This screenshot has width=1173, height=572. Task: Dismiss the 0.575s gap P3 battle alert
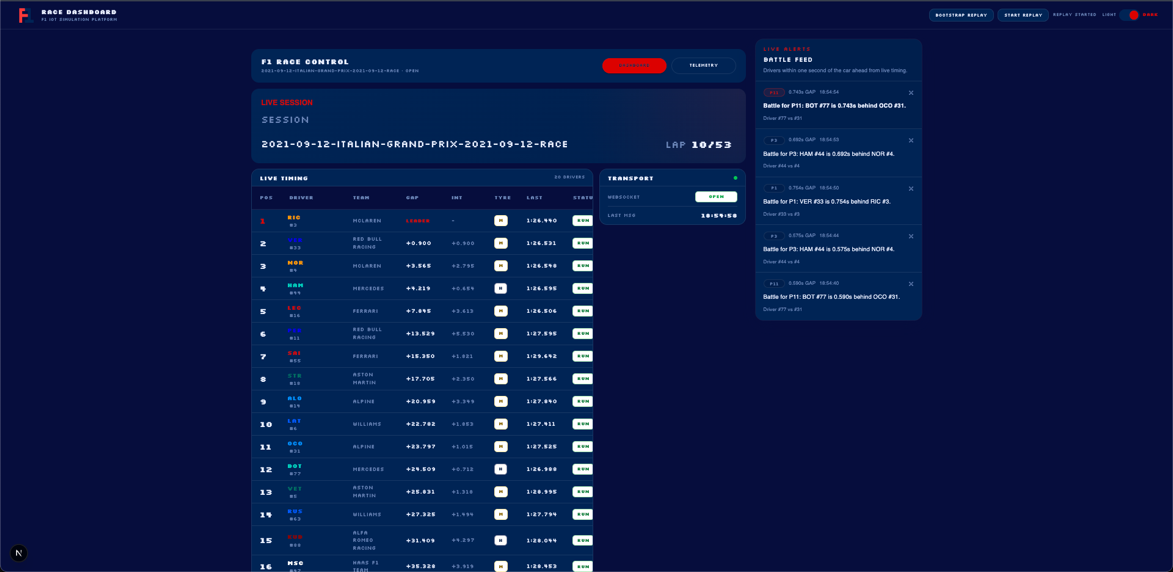pyautogui.click(x=910, y=236)
